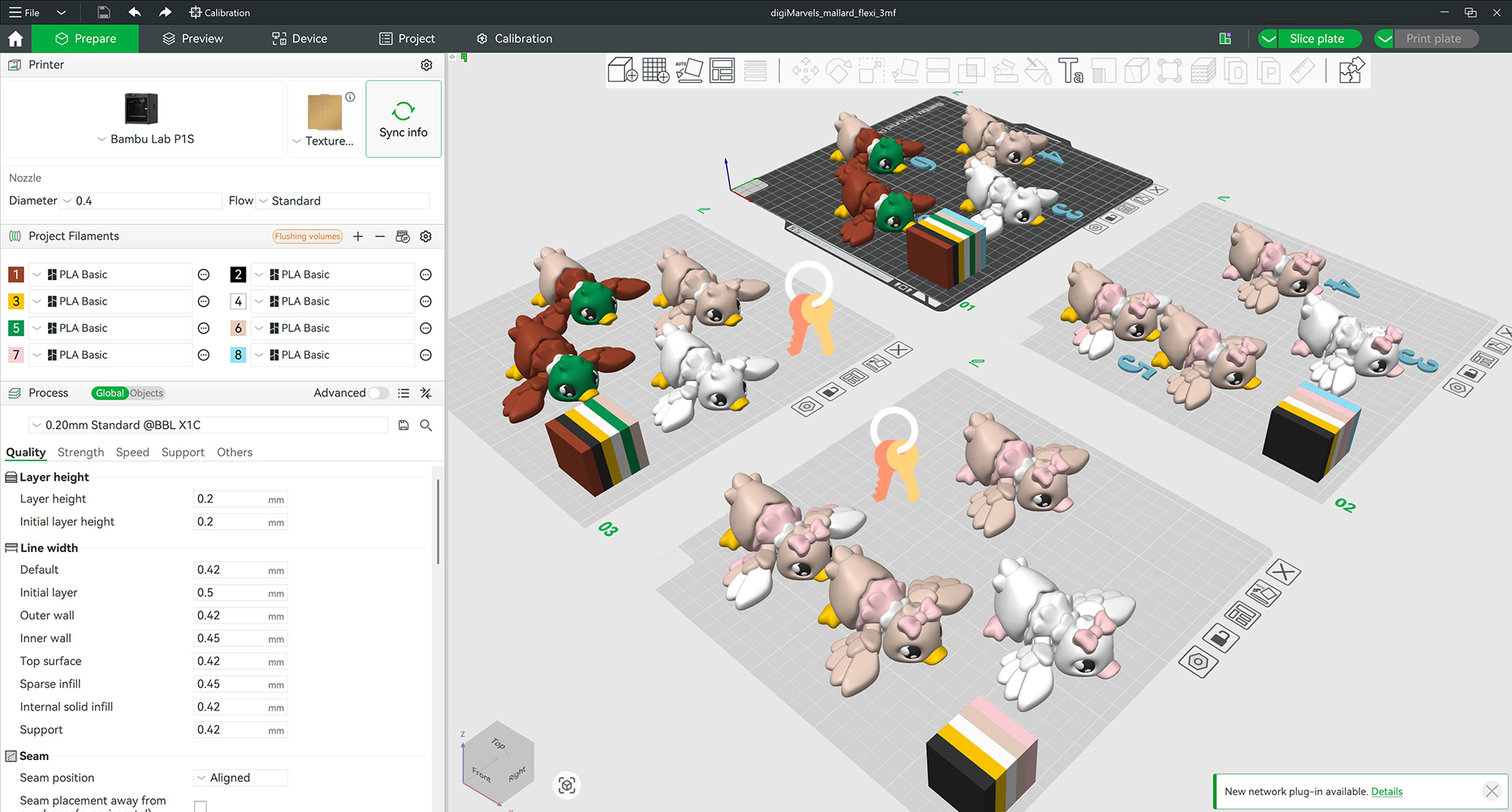Edit filament 8 preset with its circle icon
This screenshot has width=1512, height=812.
pos(425,355)
